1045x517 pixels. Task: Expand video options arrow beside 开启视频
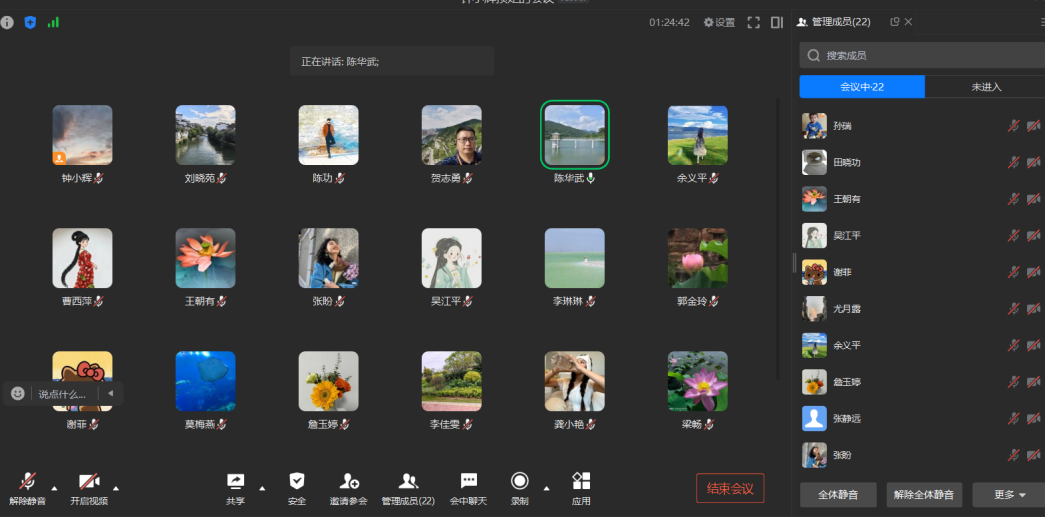pyautogui.click(x=116, y=488)
